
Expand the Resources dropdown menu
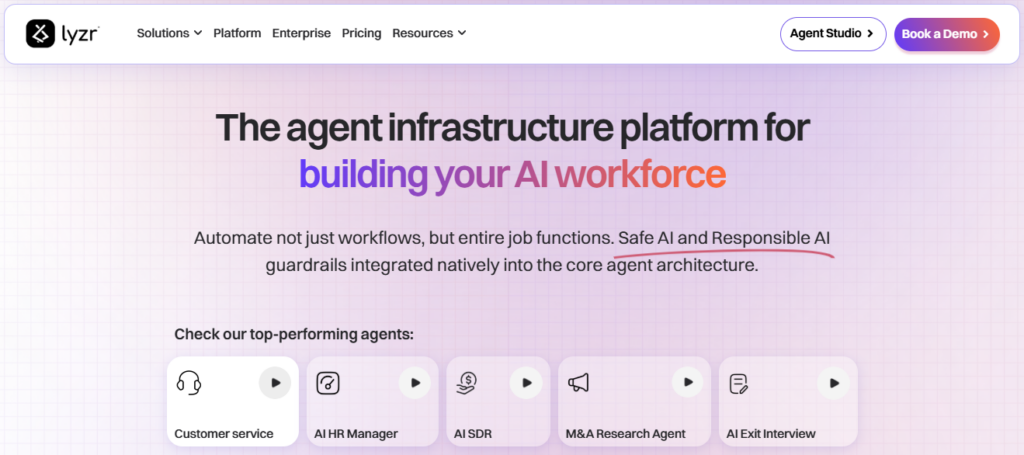429,33
